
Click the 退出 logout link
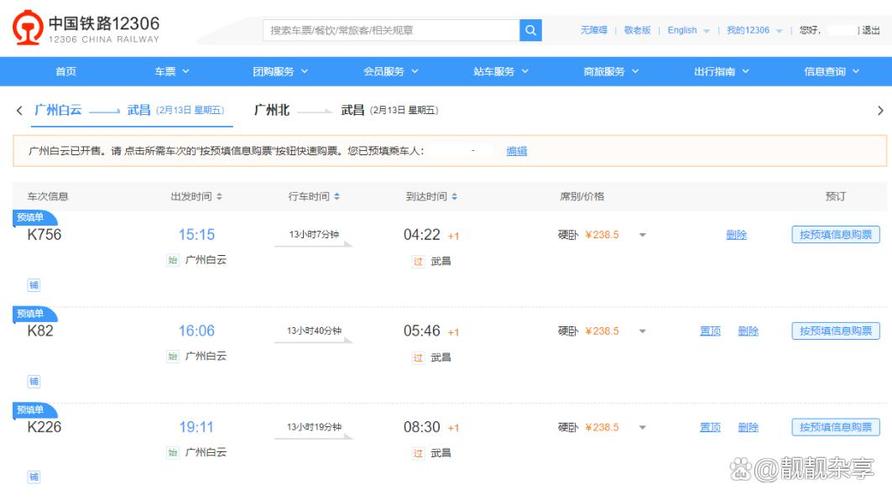pyautogui.click(x=871, y=30)
